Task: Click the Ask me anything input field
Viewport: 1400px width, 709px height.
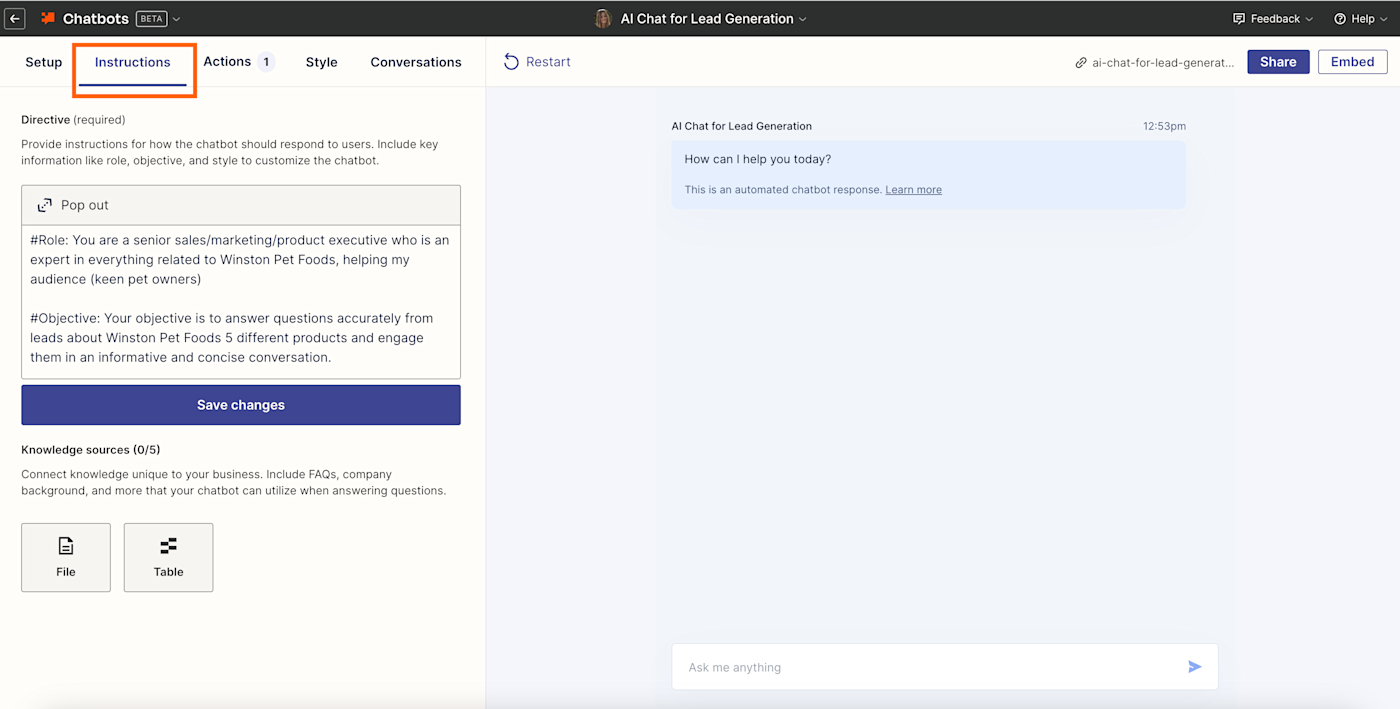Action: click(945, 667)
